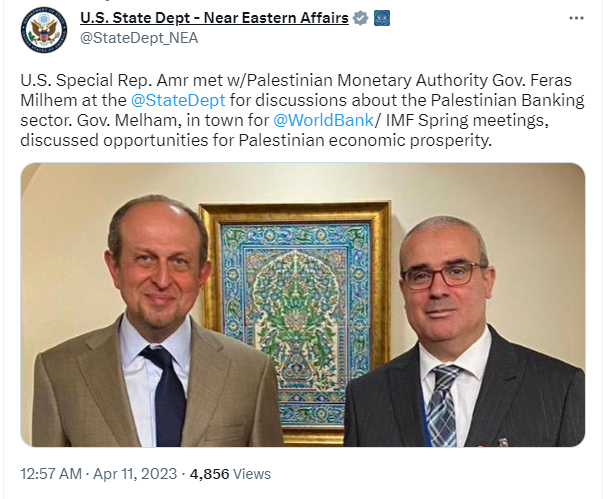Viewport: 603px width, 499px height.
Task: Click the 4,856 view count number
Action: (209, 473)
